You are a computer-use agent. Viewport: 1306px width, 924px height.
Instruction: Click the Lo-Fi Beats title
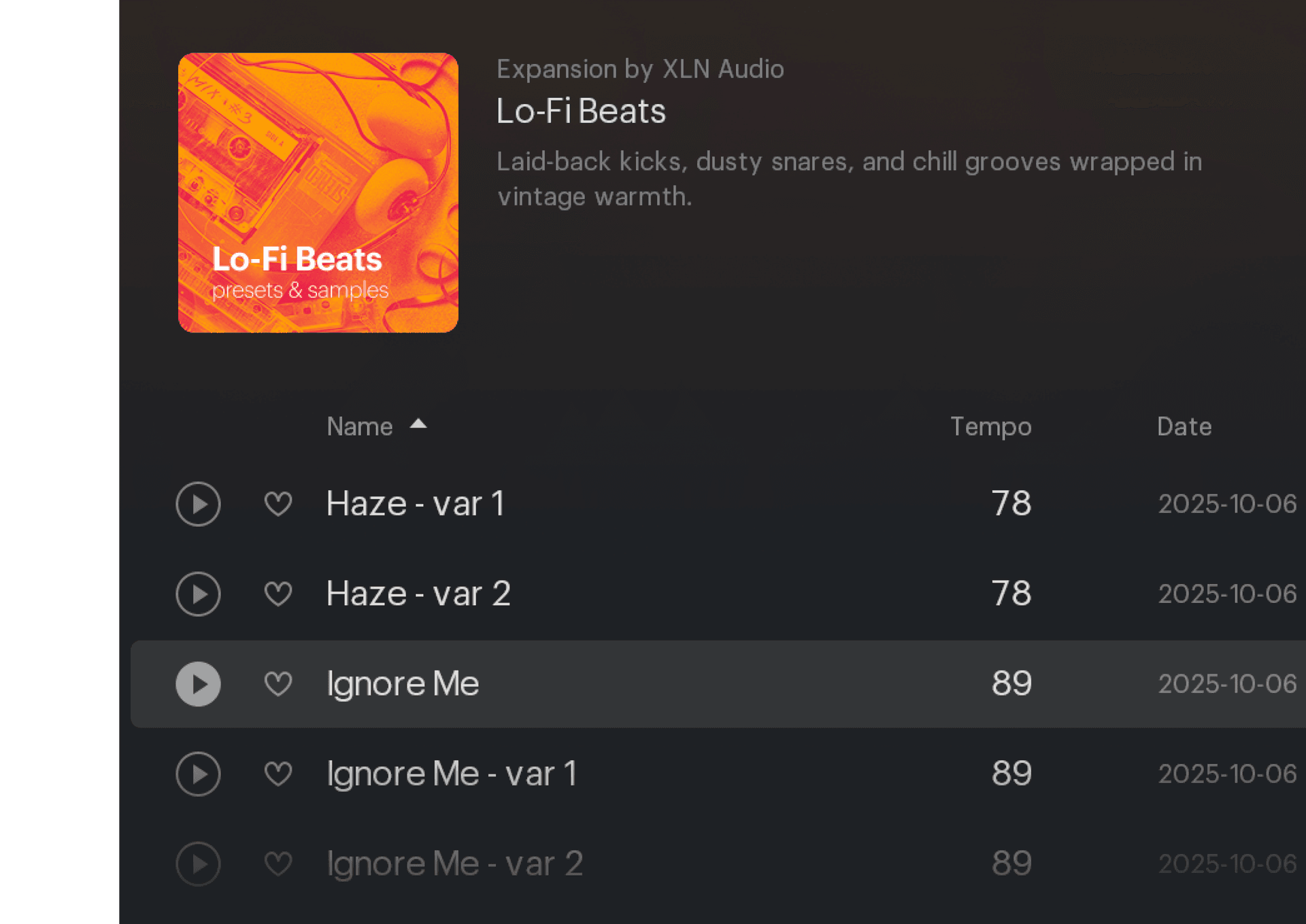(580, 111)
